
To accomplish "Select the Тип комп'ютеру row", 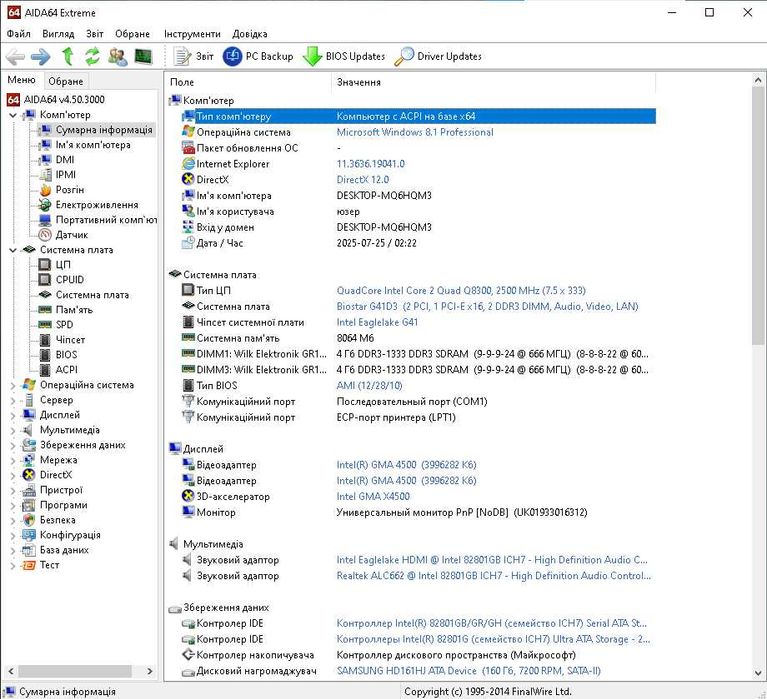I will (x=418, y=116).
